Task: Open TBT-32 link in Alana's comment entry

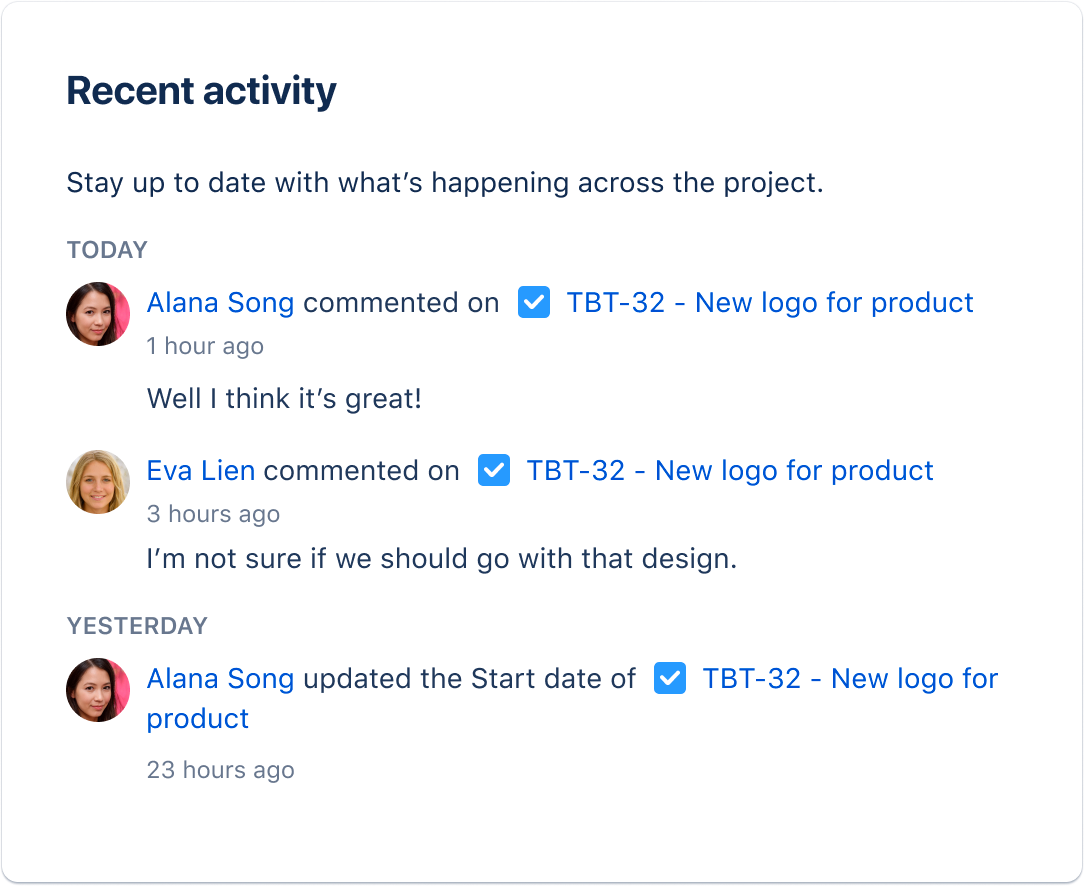Action: click(x=770, y=303)
